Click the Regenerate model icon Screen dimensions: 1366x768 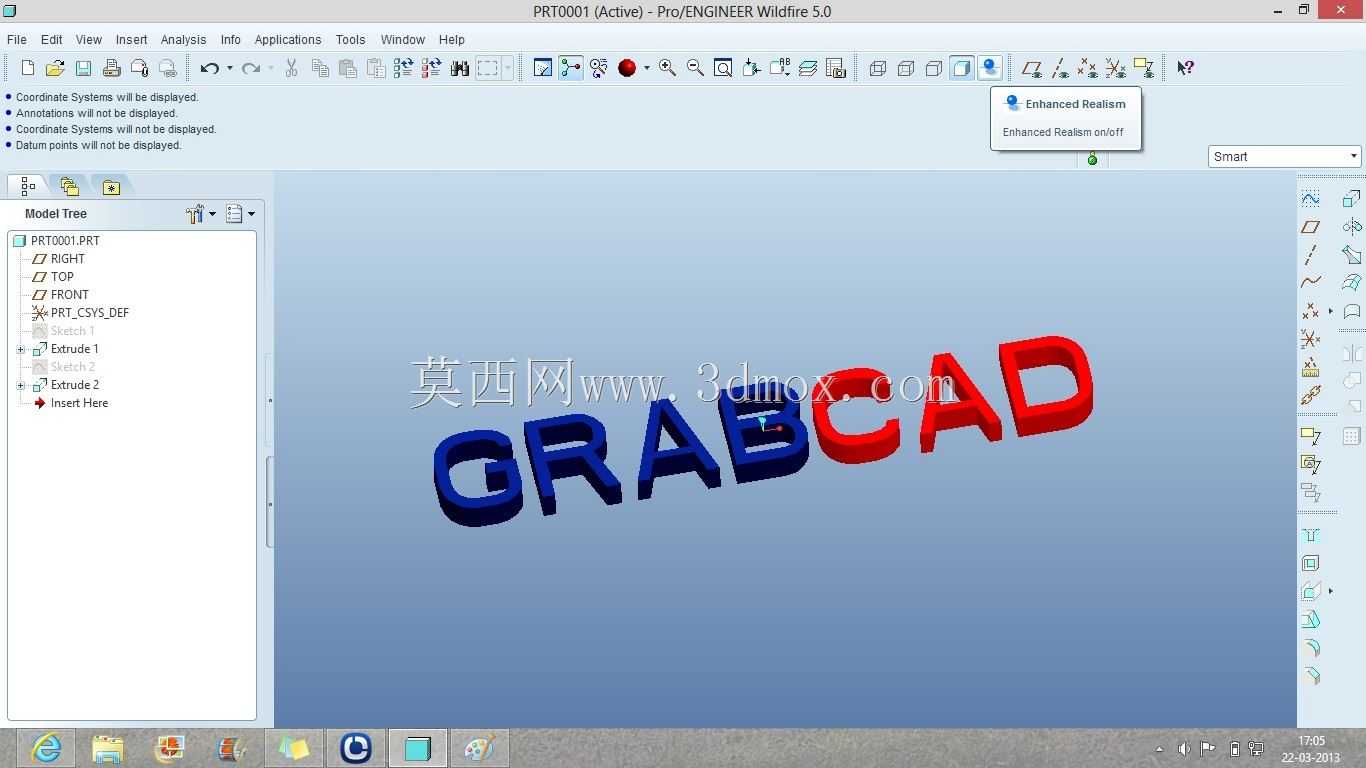click(404, 68)
